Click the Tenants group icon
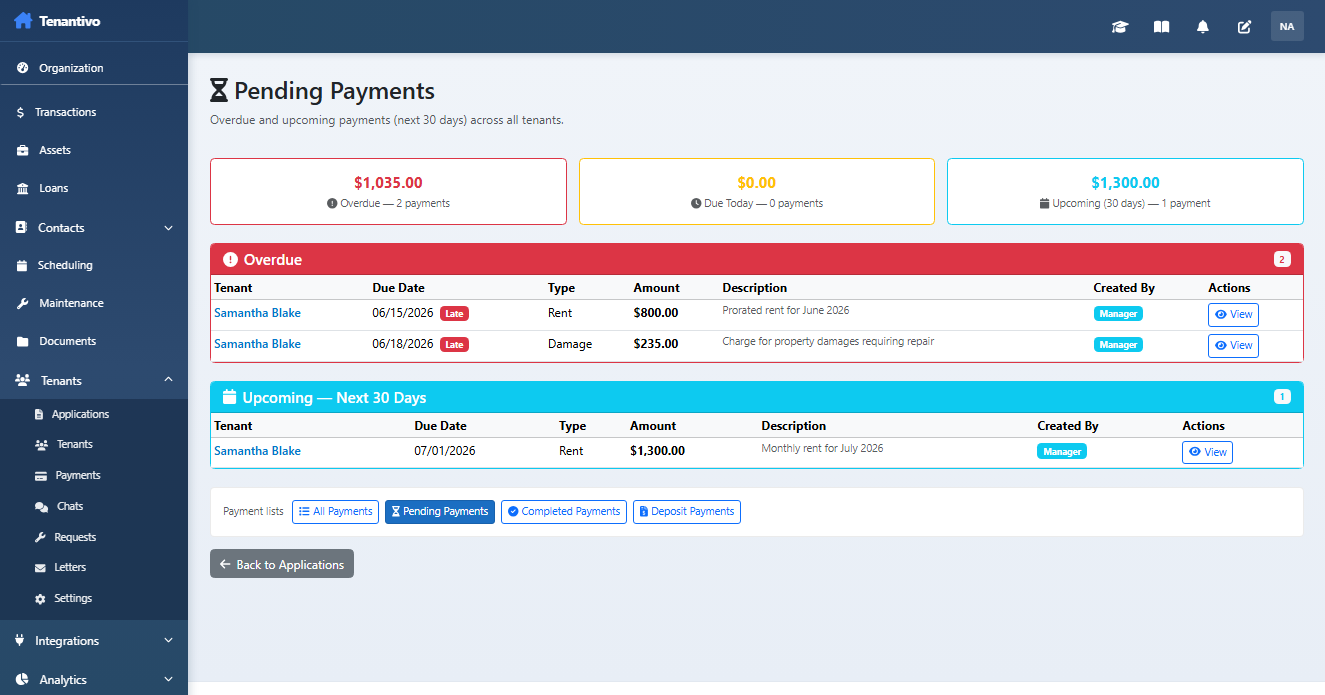This screenshot has width=1325, height=695. pyautogui.click(x=22, y=381)
